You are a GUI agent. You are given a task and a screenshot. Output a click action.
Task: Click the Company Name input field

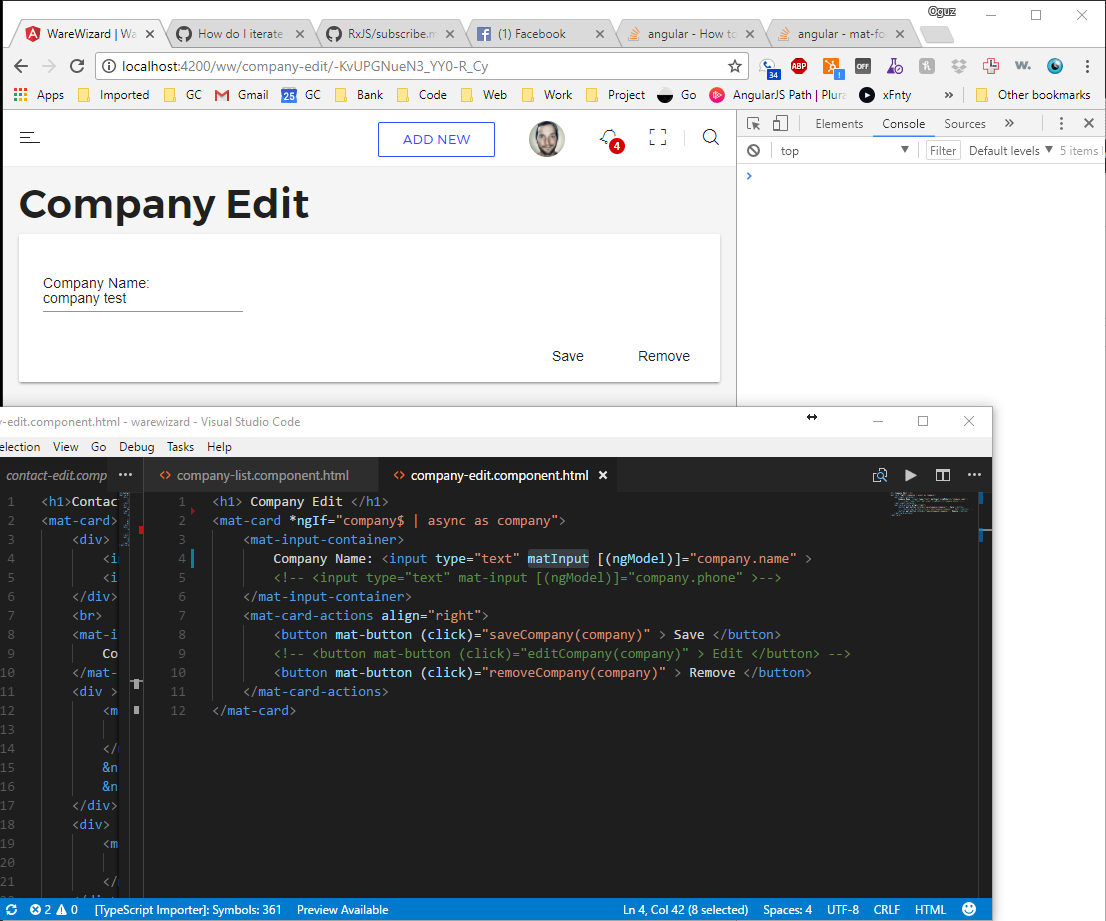(x=143, y=299)
